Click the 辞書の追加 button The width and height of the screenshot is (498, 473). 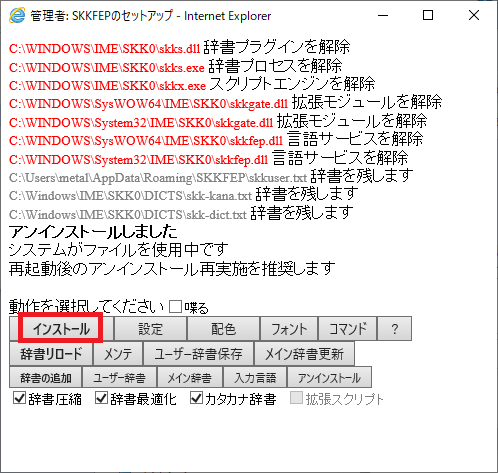click(46, 377)
